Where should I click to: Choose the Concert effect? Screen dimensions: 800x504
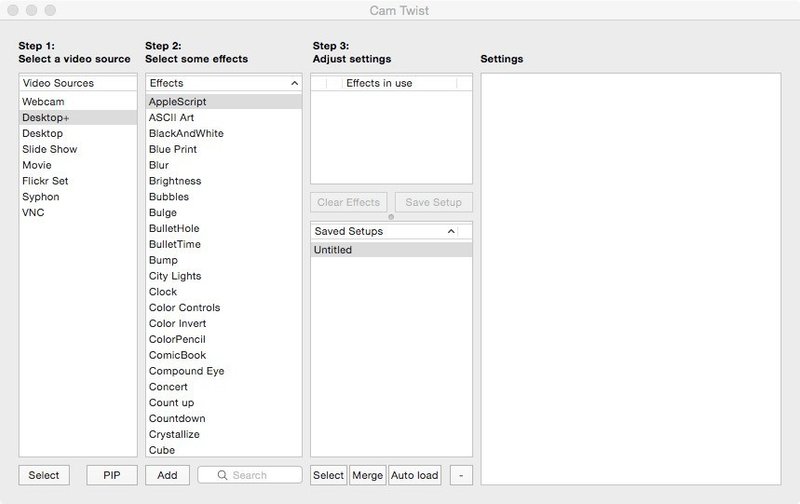click(223, 386)
